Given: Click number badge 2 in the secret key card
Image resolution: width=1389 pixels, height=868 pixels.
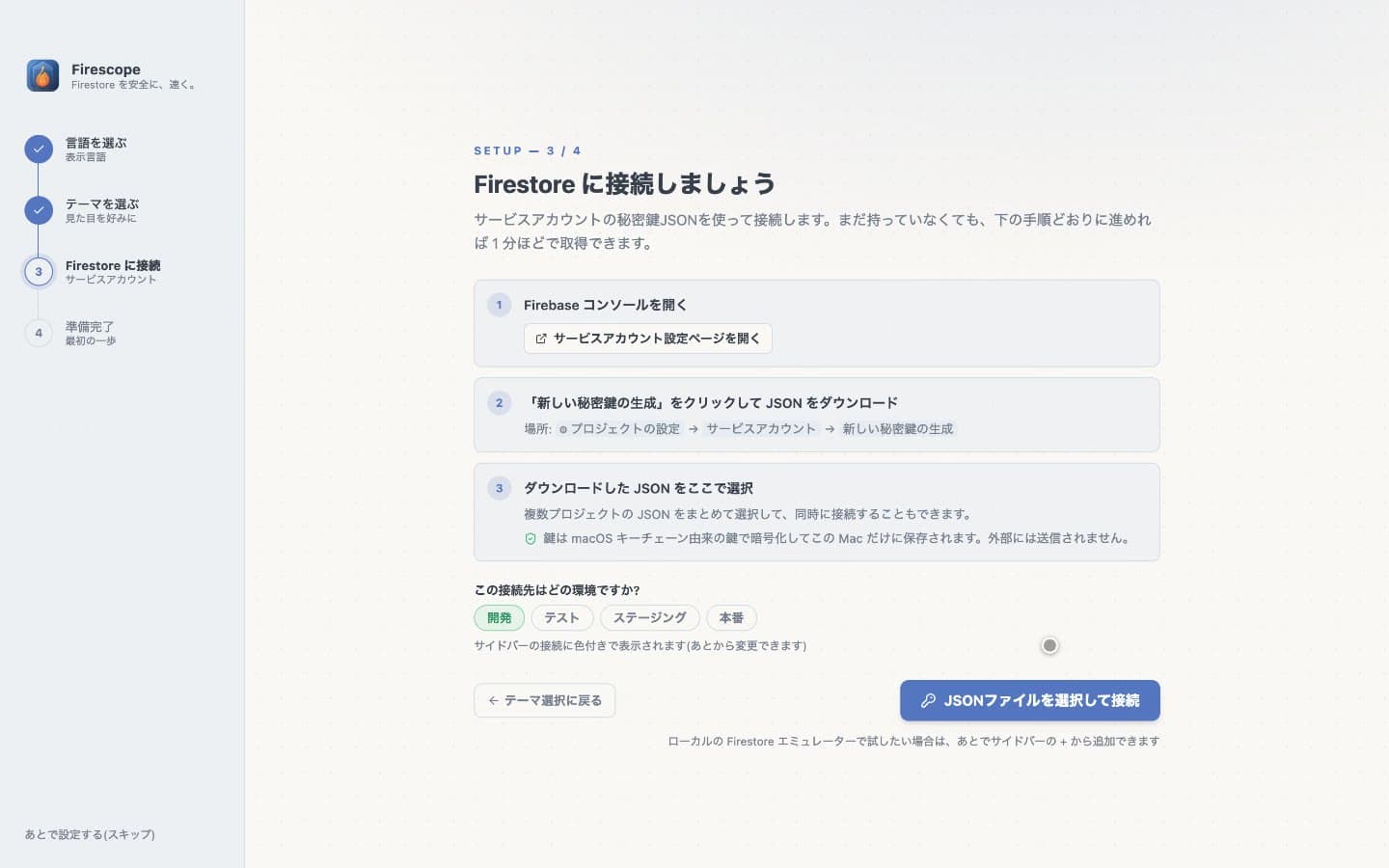Looking at the screenshot, I should 499,403.
